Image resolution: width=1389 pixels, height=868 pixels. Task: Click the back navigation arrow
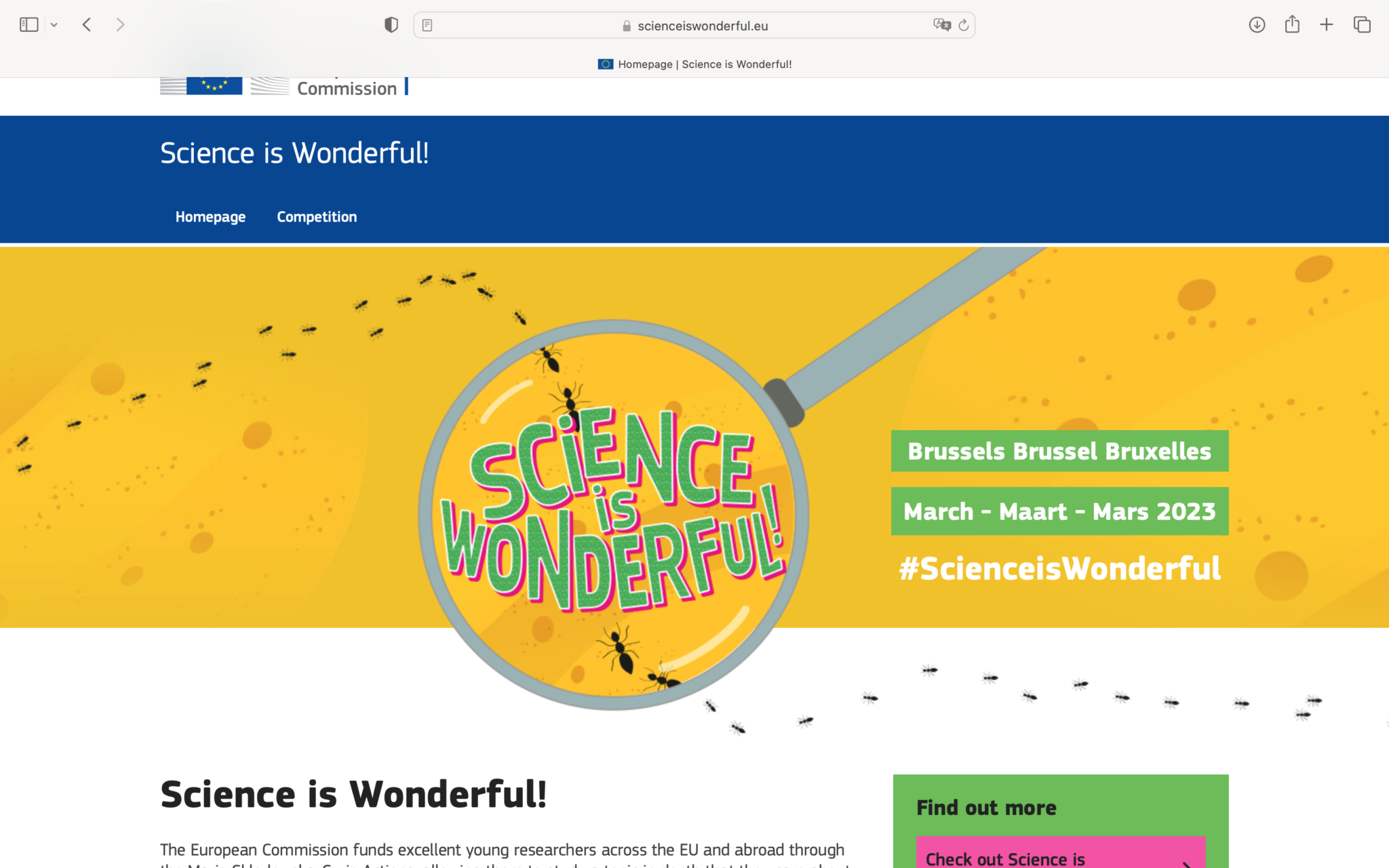coord(87,24)
